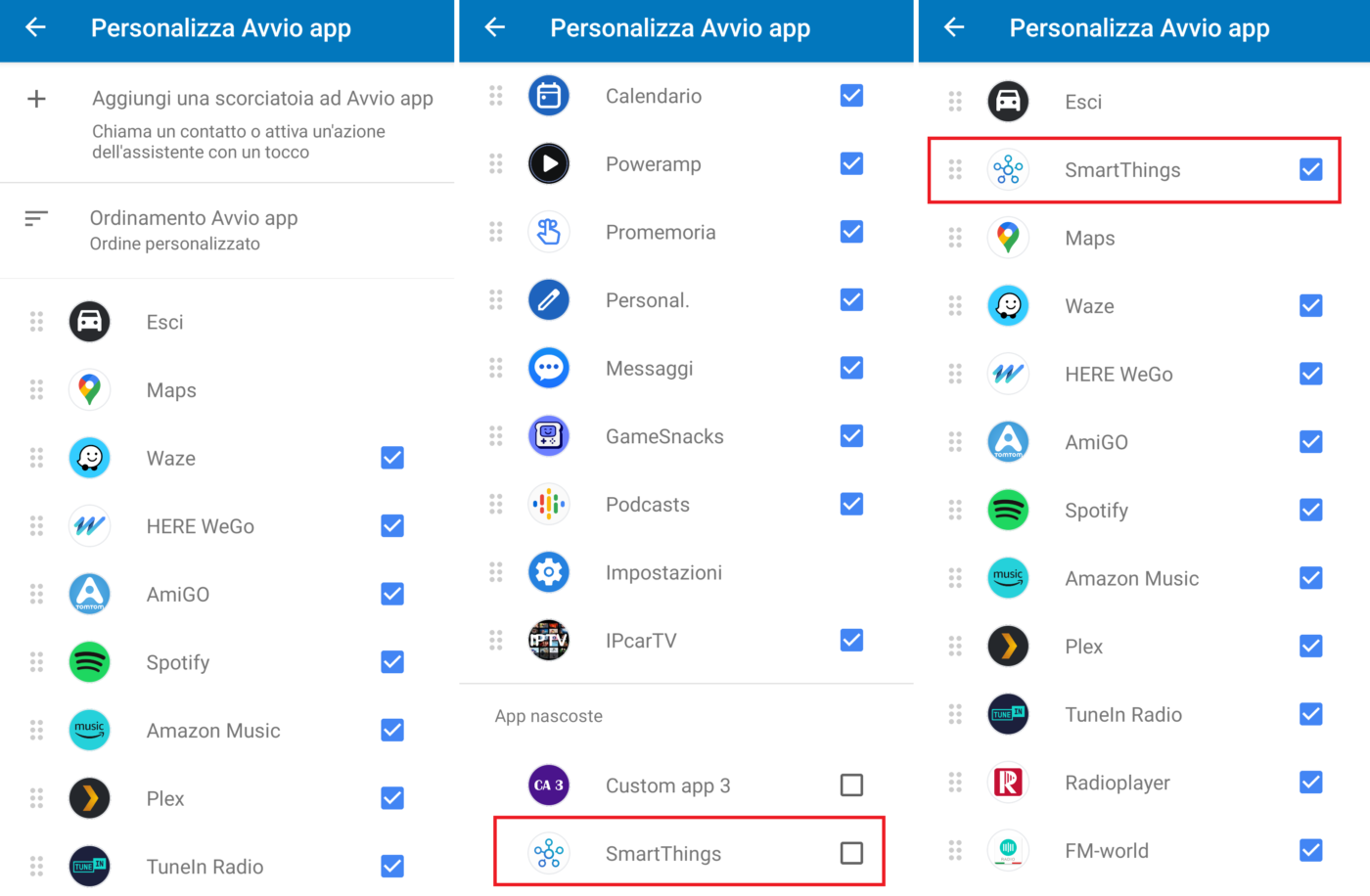Tap the purple Custom app 3 icon
Viewport: 1370px width, 896px height.
coord(549,785)
